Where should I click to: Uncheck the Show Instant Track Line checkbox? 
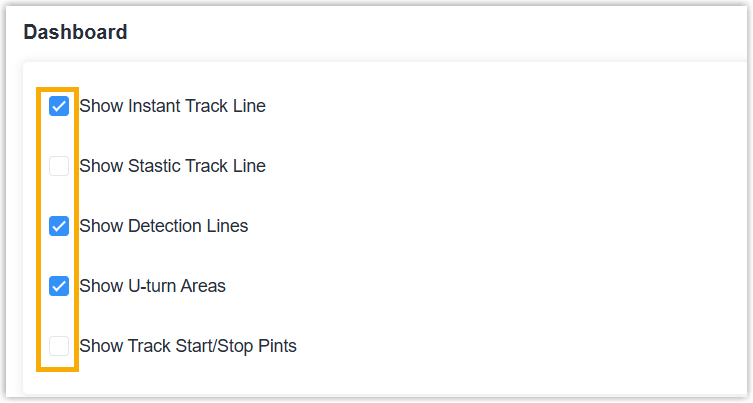(x=59, y=106)
